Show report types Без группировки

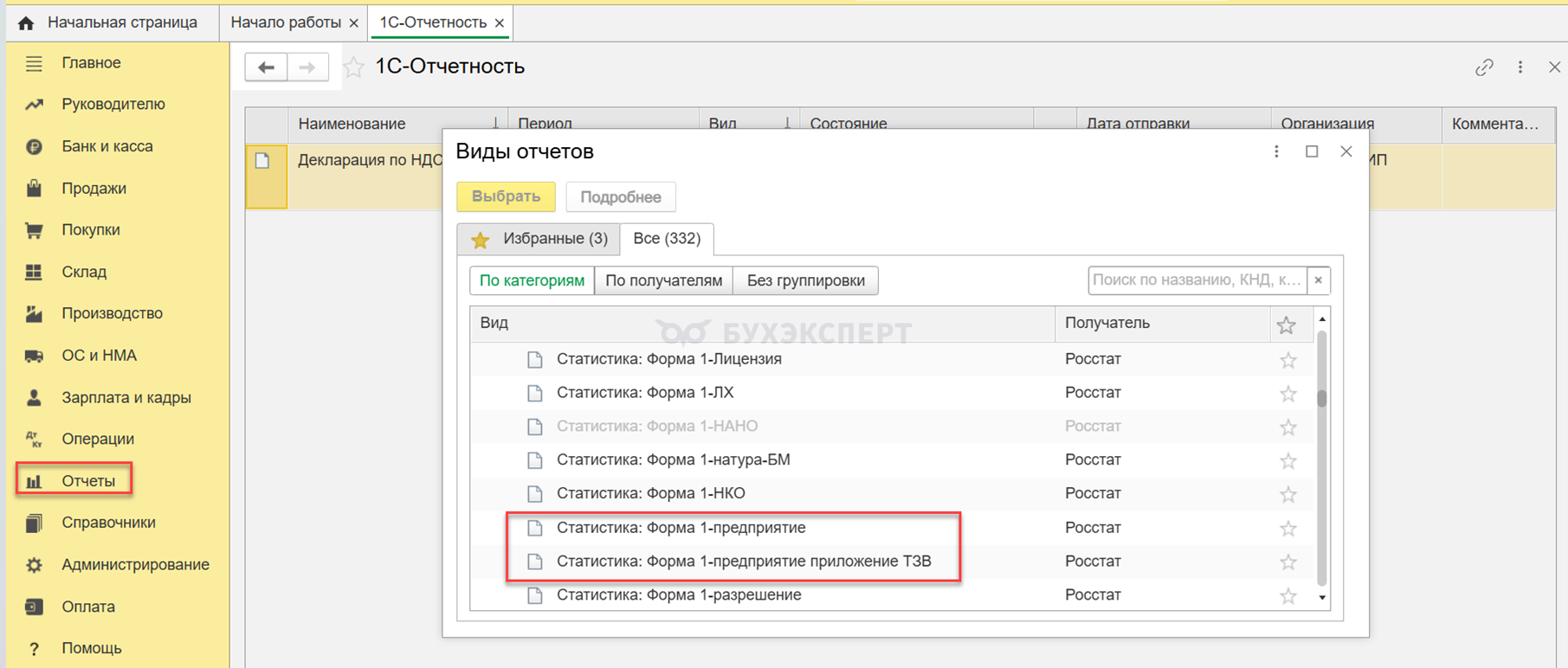coord(805,280)
